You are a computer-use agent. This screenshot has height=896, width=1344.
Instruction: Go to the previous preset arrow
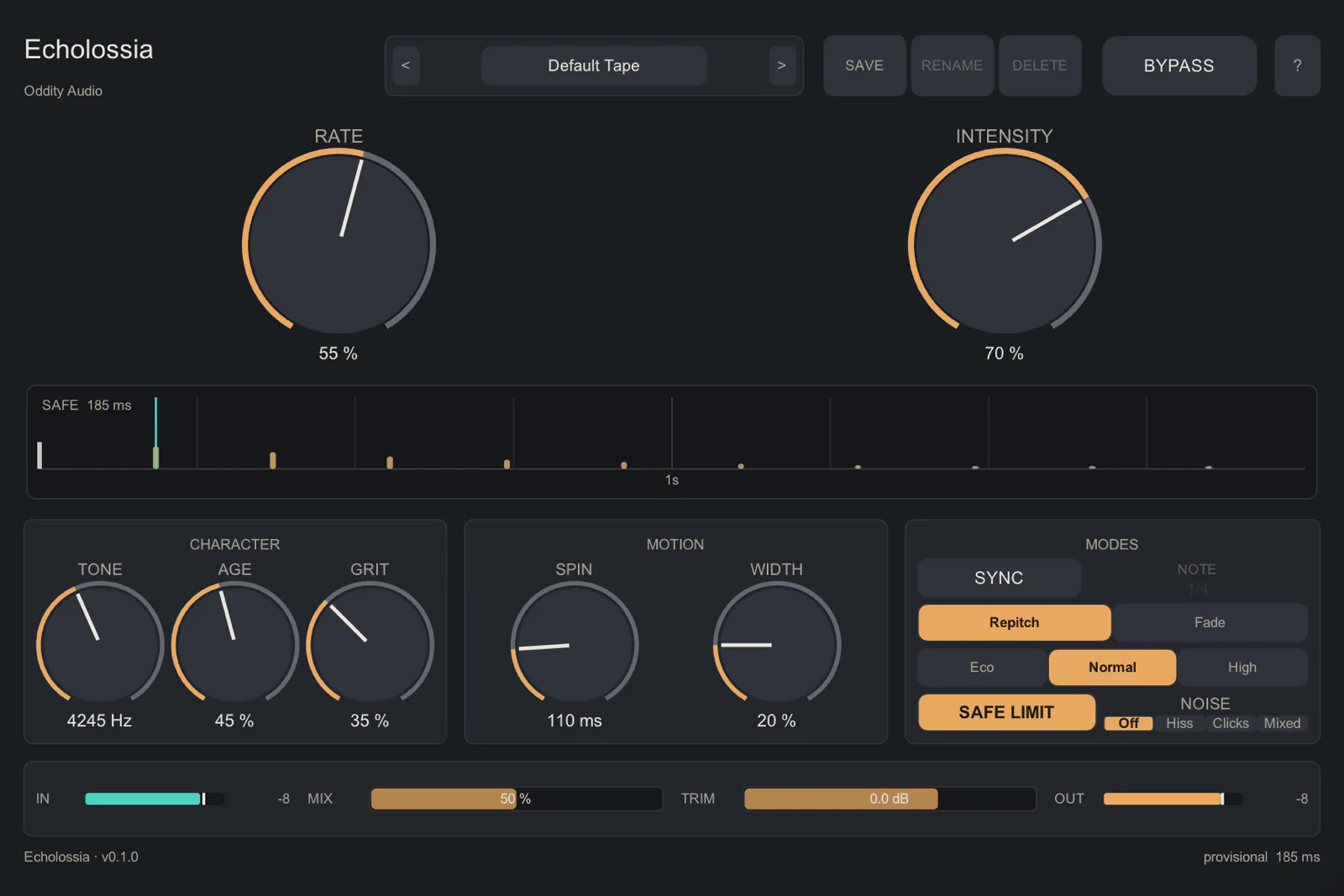(406, 65)
